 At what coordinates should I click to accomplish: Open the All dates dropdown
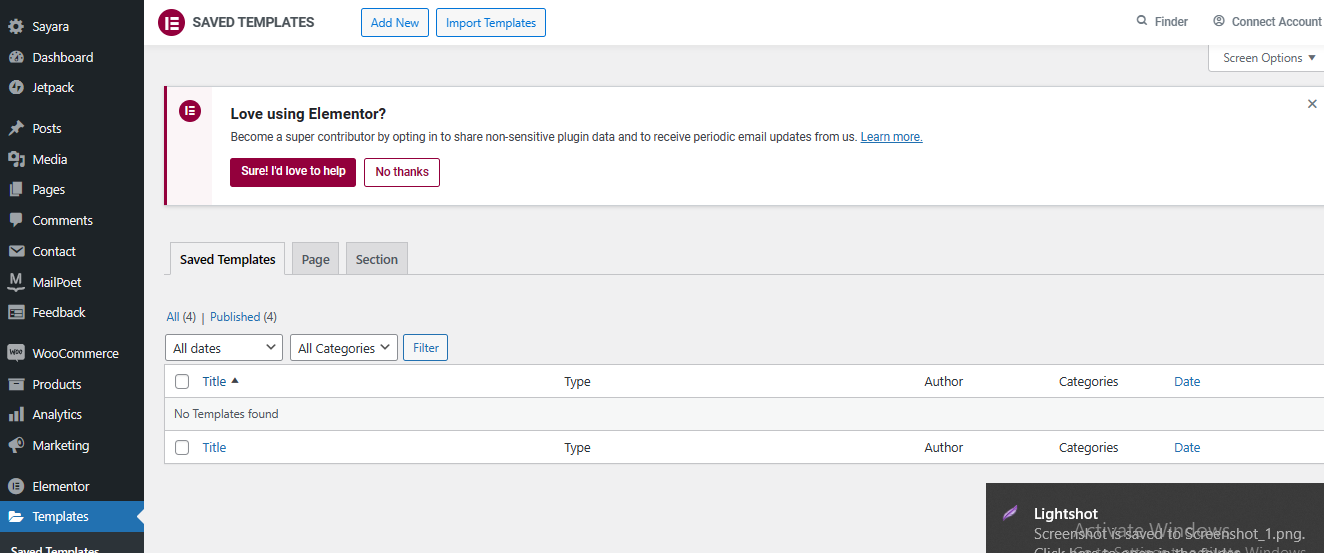[224, 348]
